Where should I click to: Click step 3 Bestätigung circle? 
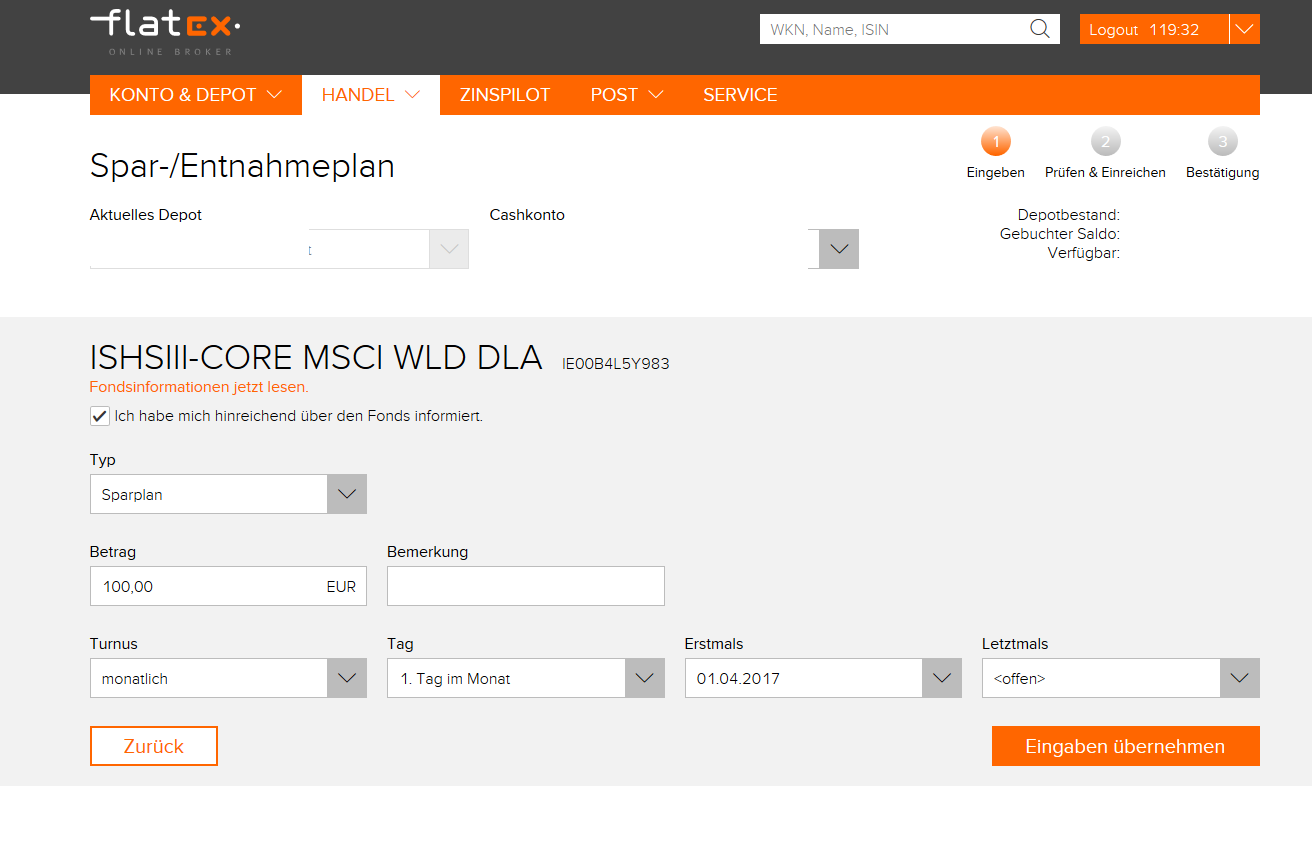click(1222, 142)
